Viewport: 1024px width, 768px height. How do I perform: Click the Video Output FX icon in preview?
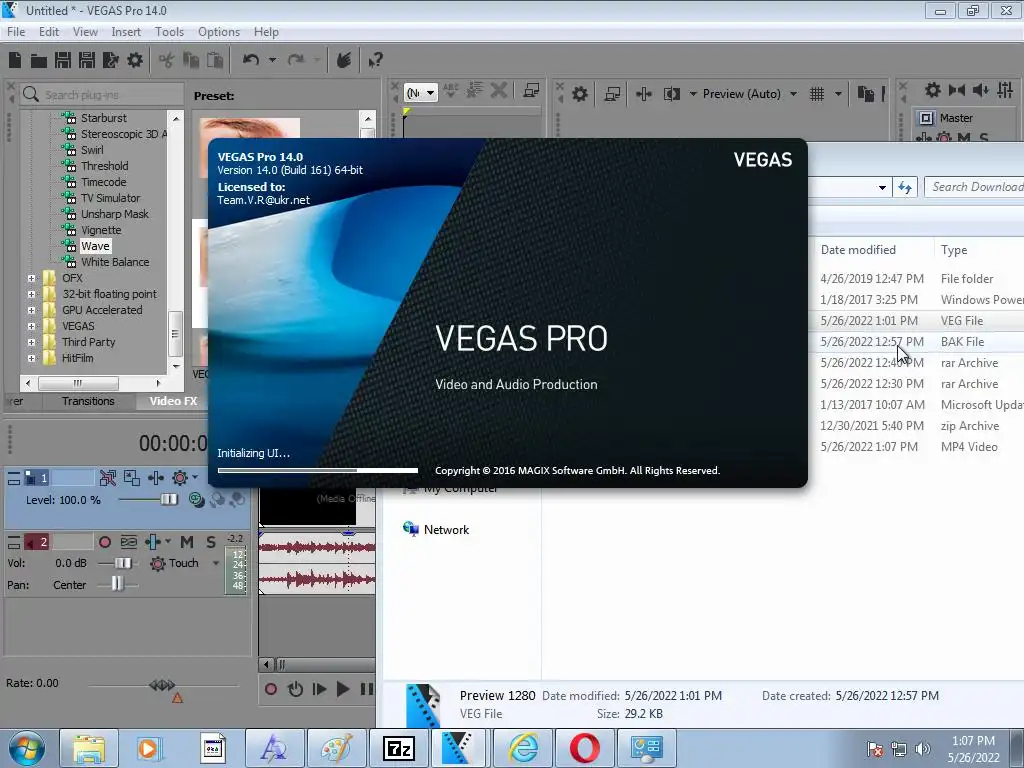point(643,94)
